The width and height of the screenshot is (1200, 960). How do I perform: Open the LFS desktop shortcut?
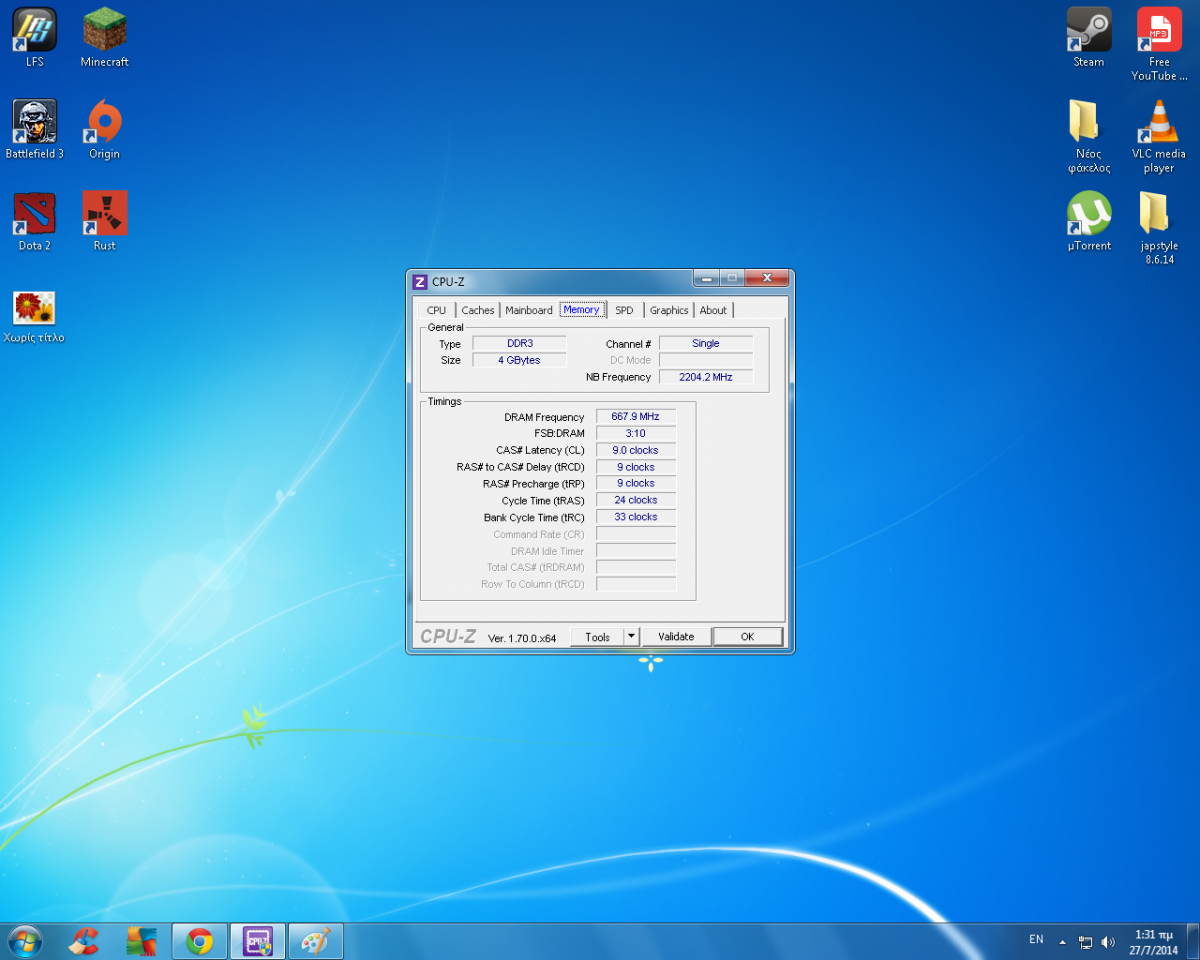pos(34,37)
